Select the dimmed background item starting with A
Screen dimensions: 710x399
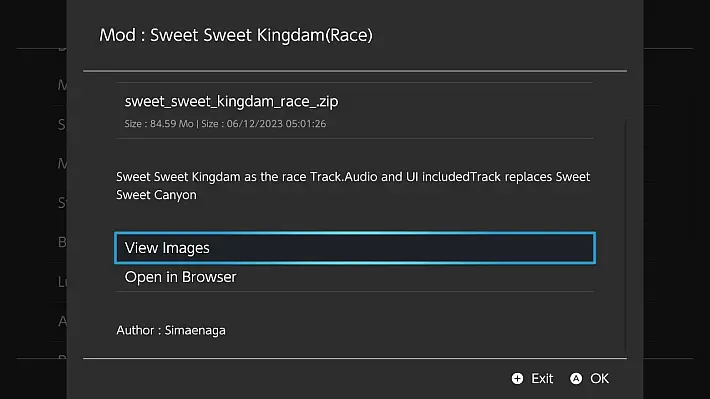(62, 321)
